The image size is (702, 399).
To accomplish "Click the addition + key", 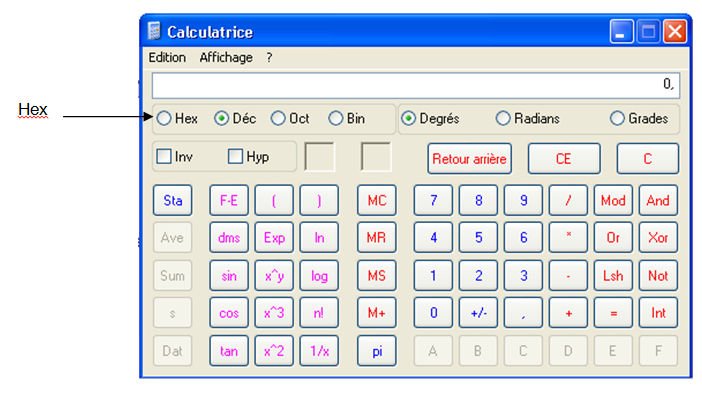I will pos(568,313).
